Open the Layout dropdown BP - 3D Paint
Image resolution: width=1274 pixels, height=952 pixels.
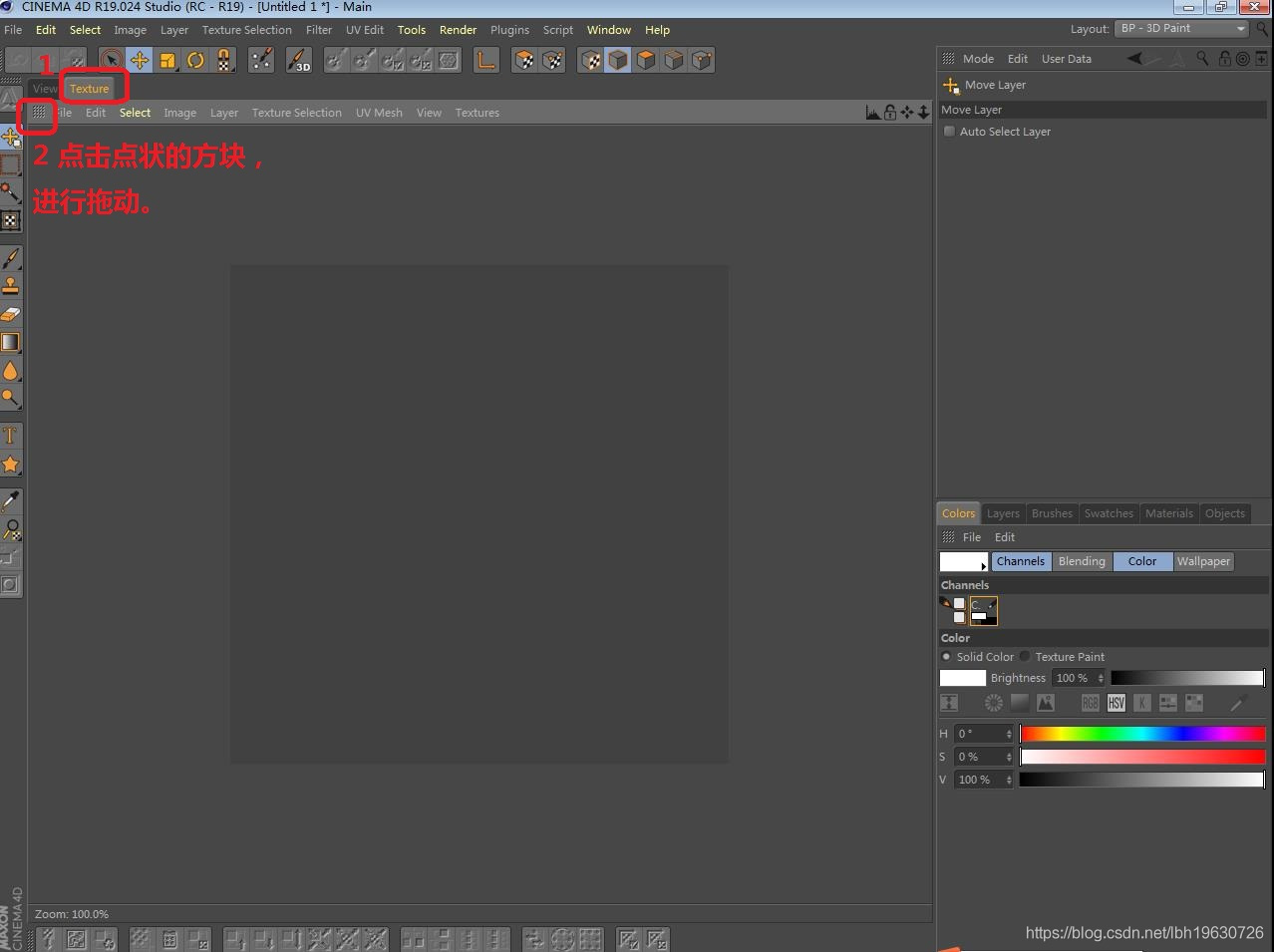pyautogui.click(x=1181, y=29)
